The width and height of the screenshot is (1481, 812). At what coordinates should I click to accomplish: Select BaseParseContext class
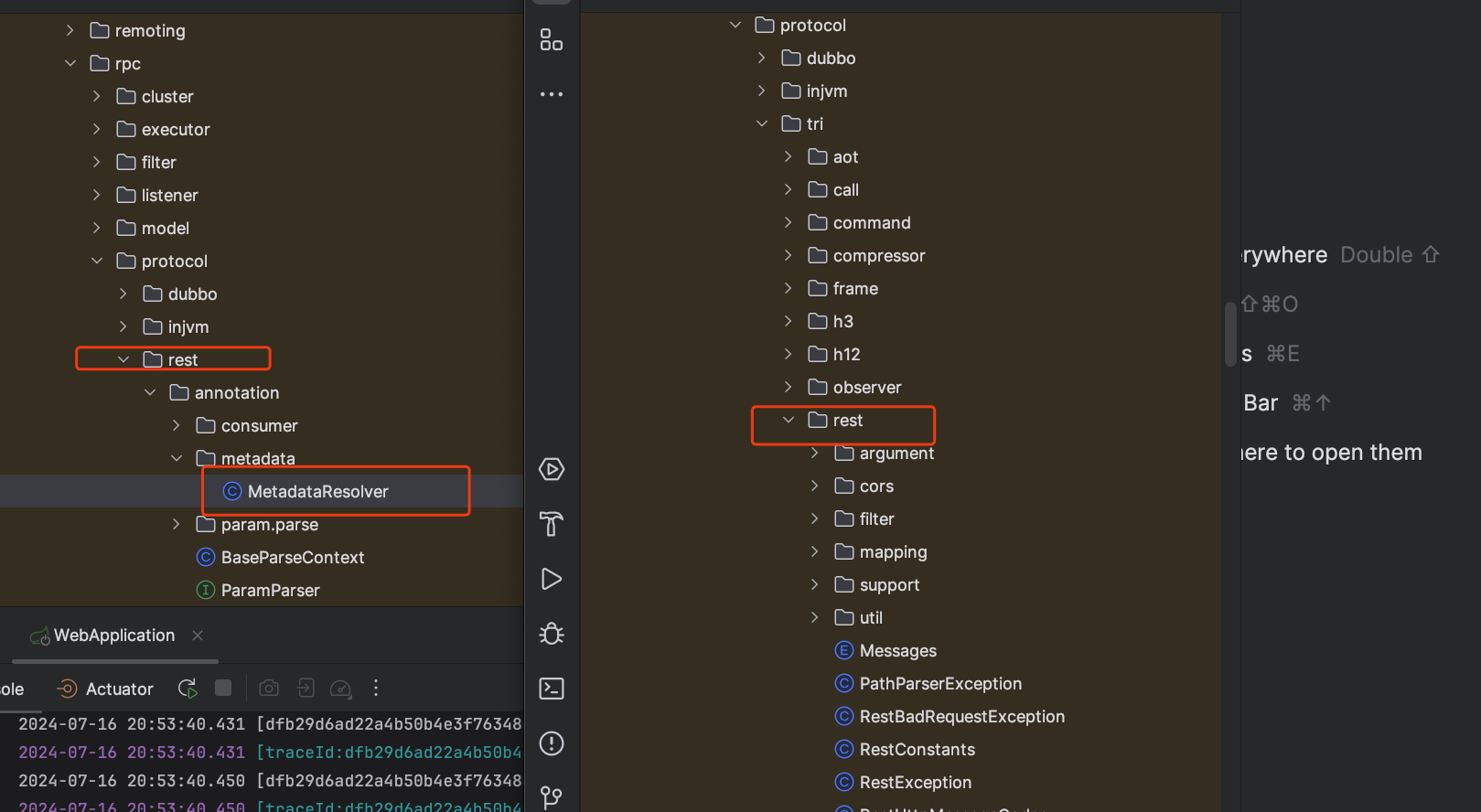[x=293, y=557]
